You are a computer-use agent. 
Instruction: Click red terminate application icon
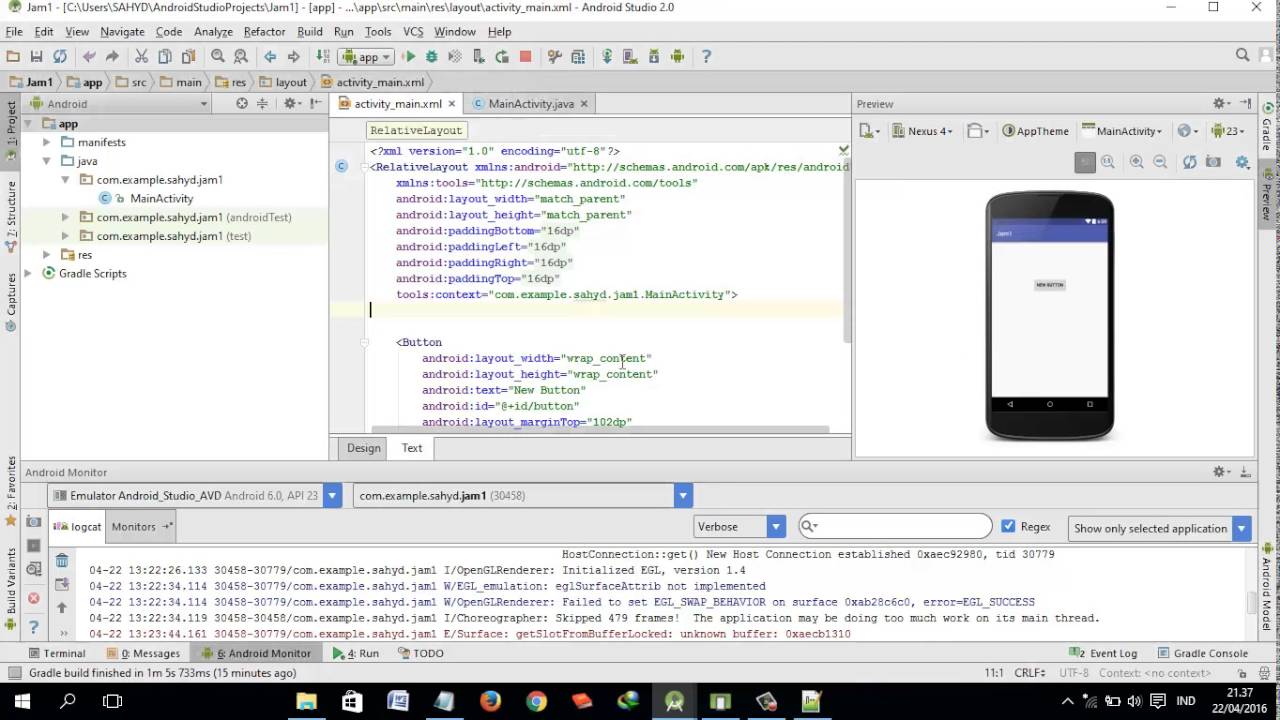tap(34, 598)
